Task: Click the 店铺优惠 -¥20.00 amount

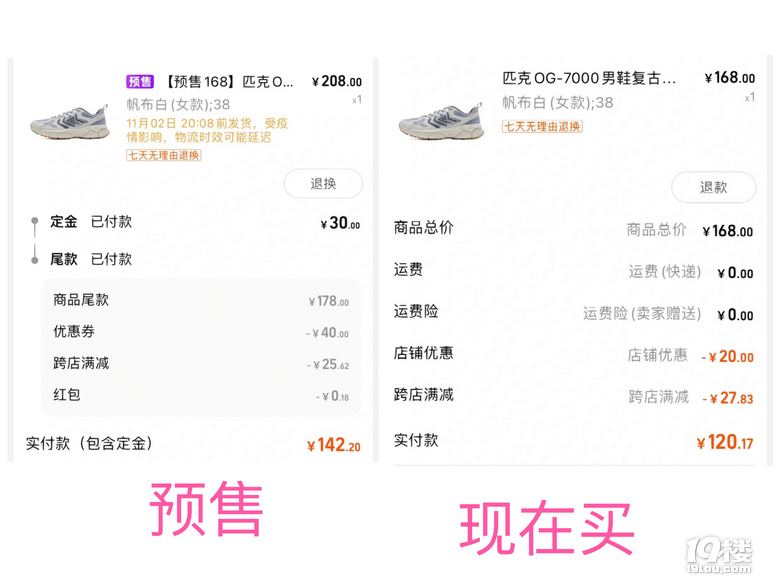Action: pos(727,356)
